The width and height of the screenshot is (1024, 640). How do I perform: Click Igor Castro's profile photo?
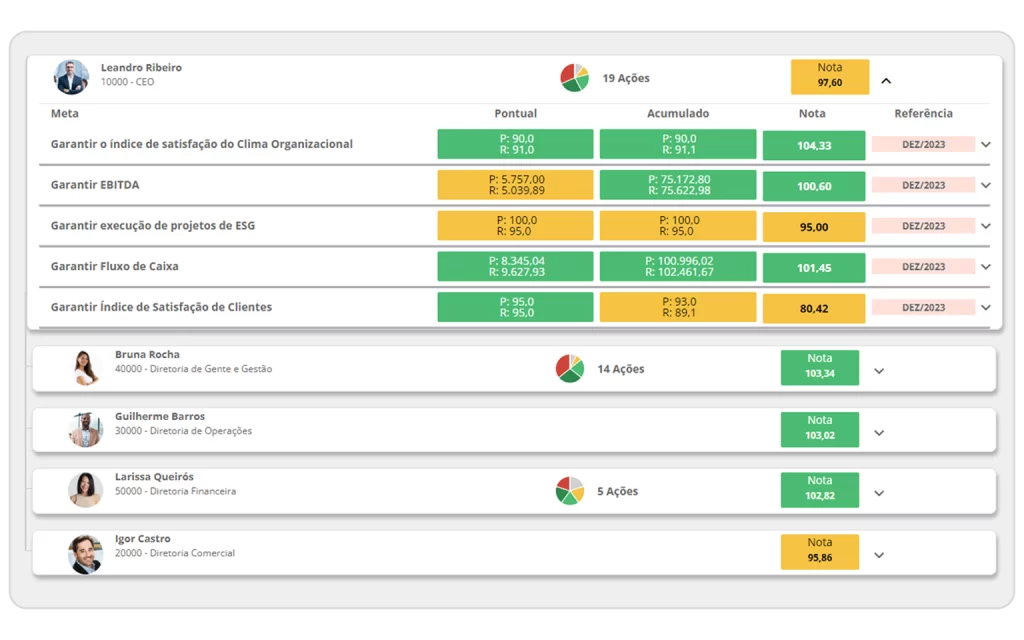tap(86, 554)
